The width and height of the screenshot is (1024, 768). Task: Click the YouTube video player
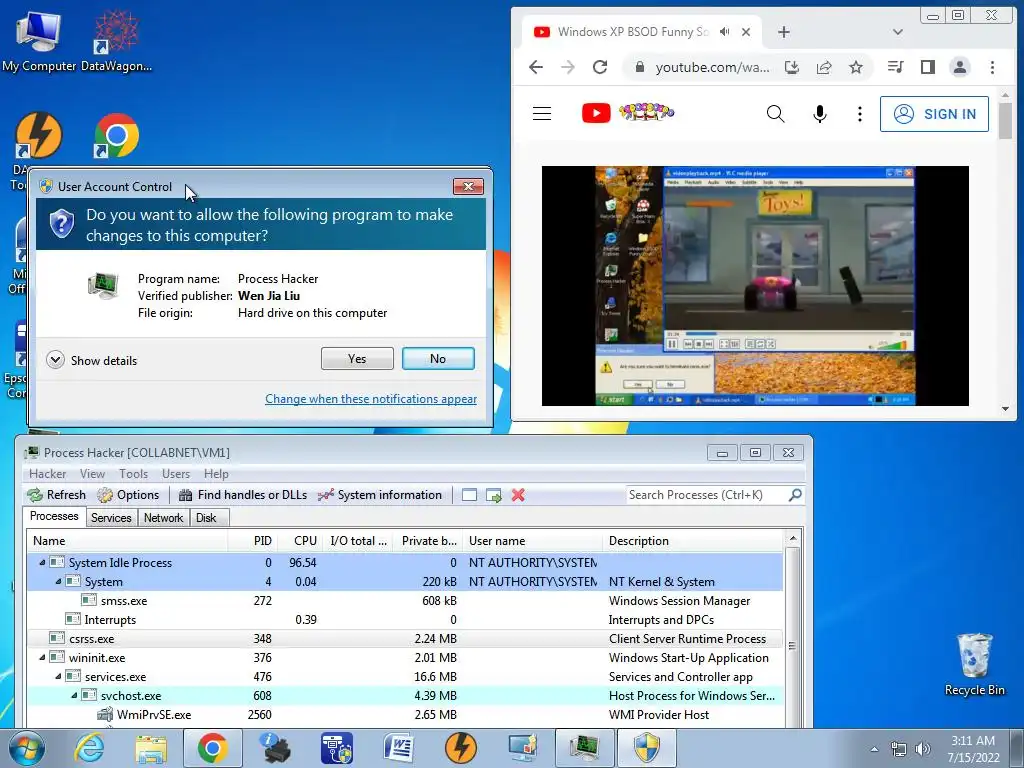[x=755, y=286]
